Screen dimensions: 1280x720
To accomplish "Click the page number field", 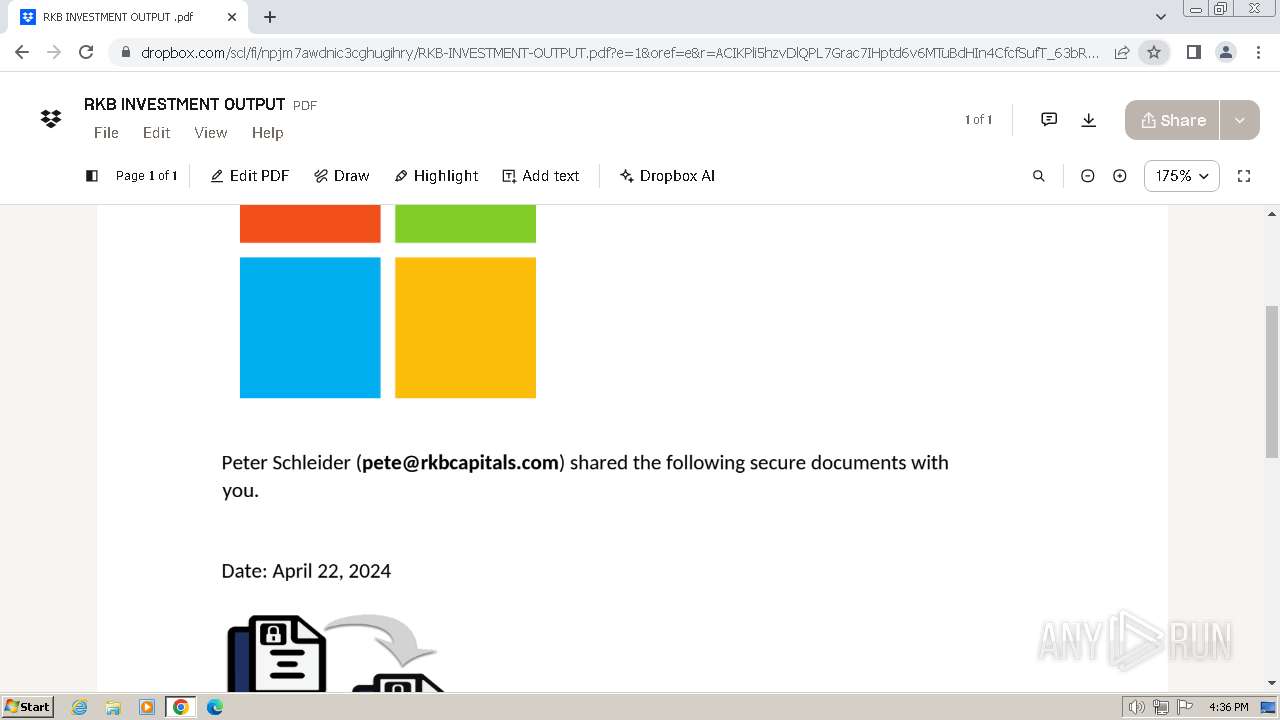I will coord(146,176).
